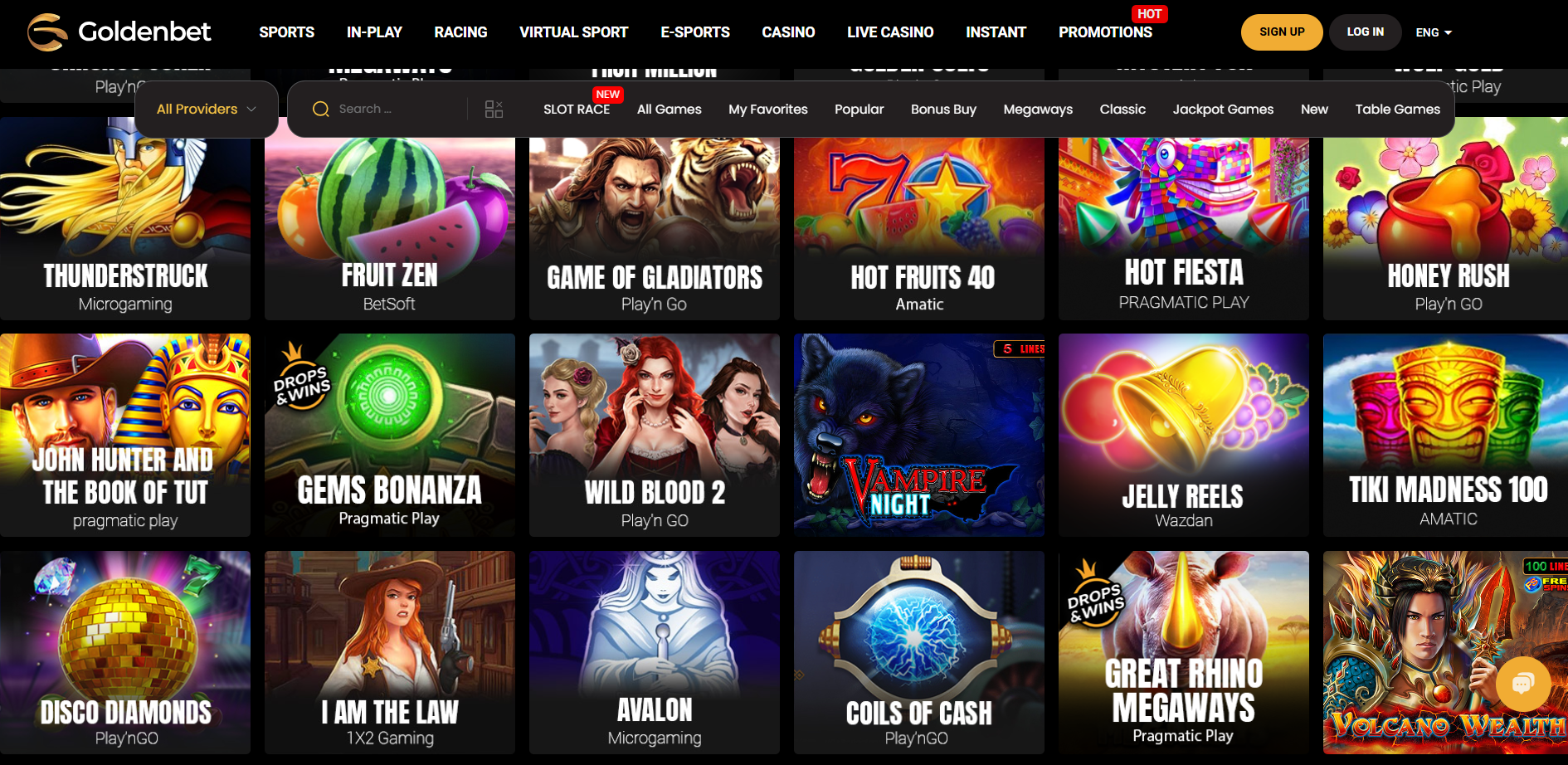The image size is (1568, 765).
Task: Expand the All Providers dropdown
Action: (x=207, y=109)
